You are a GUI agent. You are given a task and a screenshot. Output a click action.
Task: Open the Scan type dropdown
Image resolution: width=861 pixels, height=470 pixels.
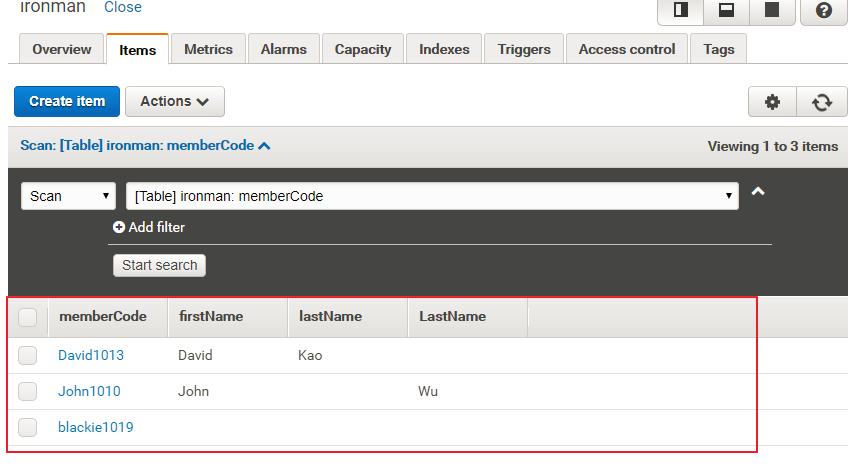click(x=68, y=196)
